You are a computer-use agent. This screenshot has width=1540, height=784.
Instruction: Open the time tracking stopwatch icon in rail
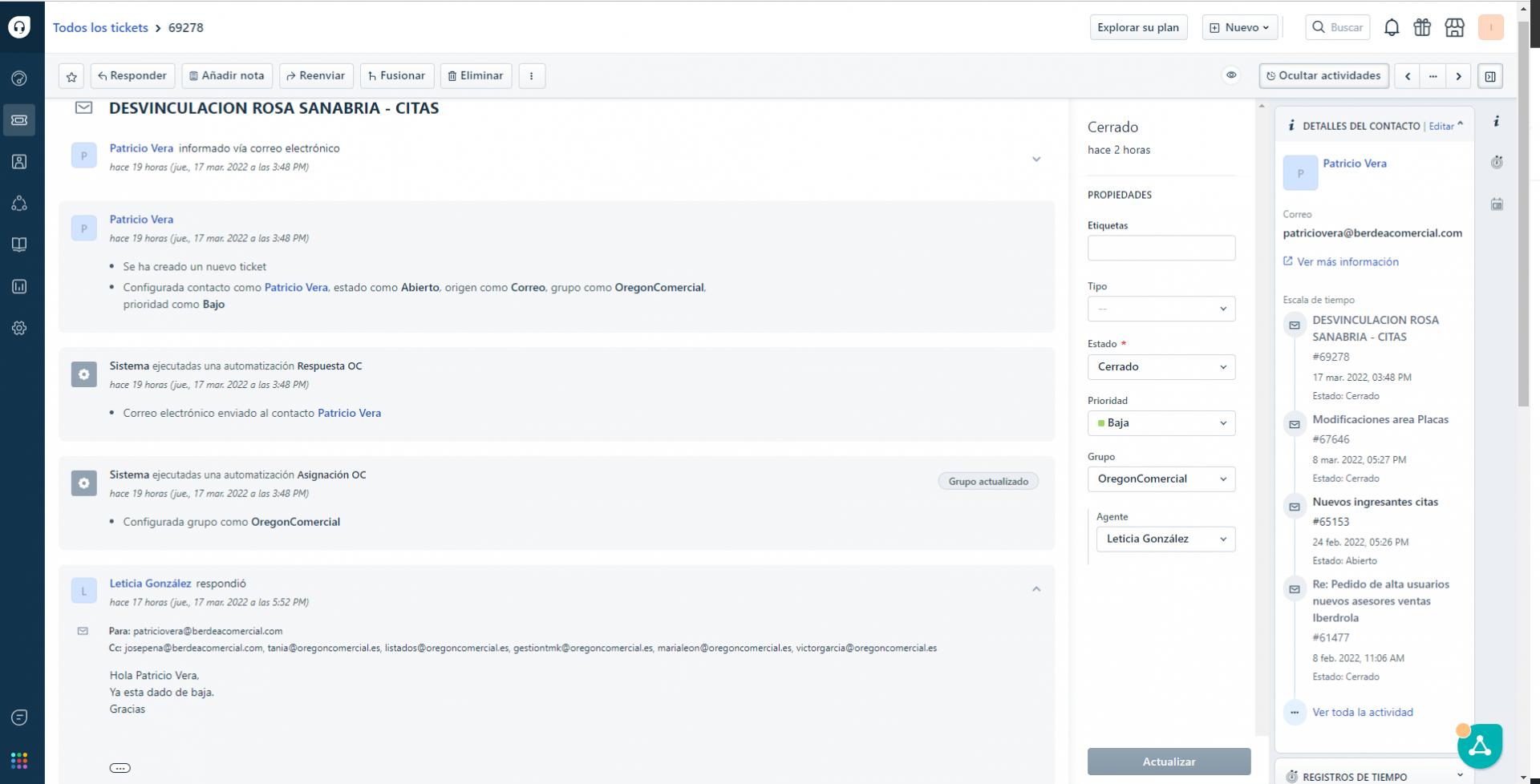click(x=1497, y=162)
